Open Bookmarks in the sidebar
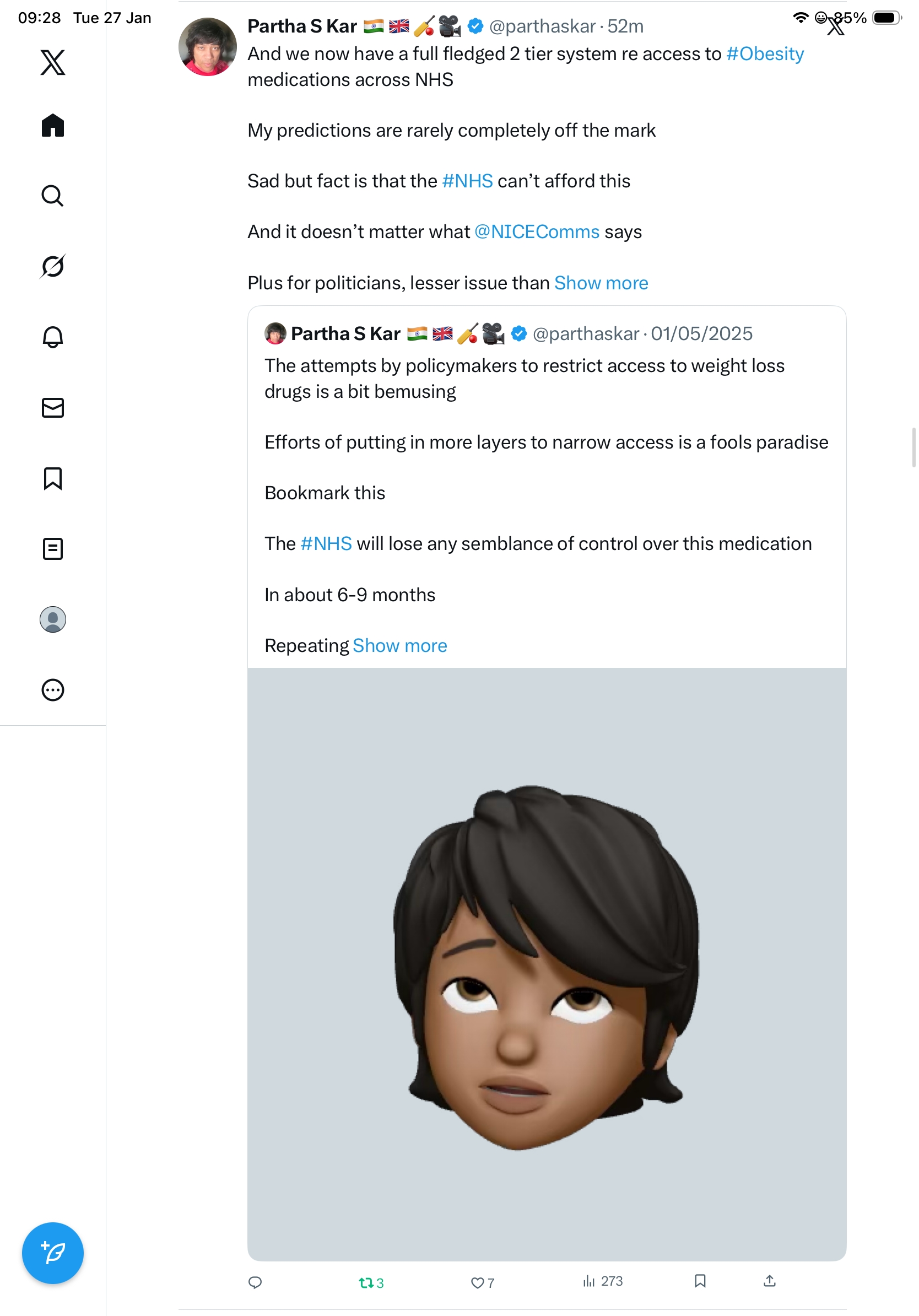The height and width of the screenshot is (1316, 919). click(x=53, y=478)
